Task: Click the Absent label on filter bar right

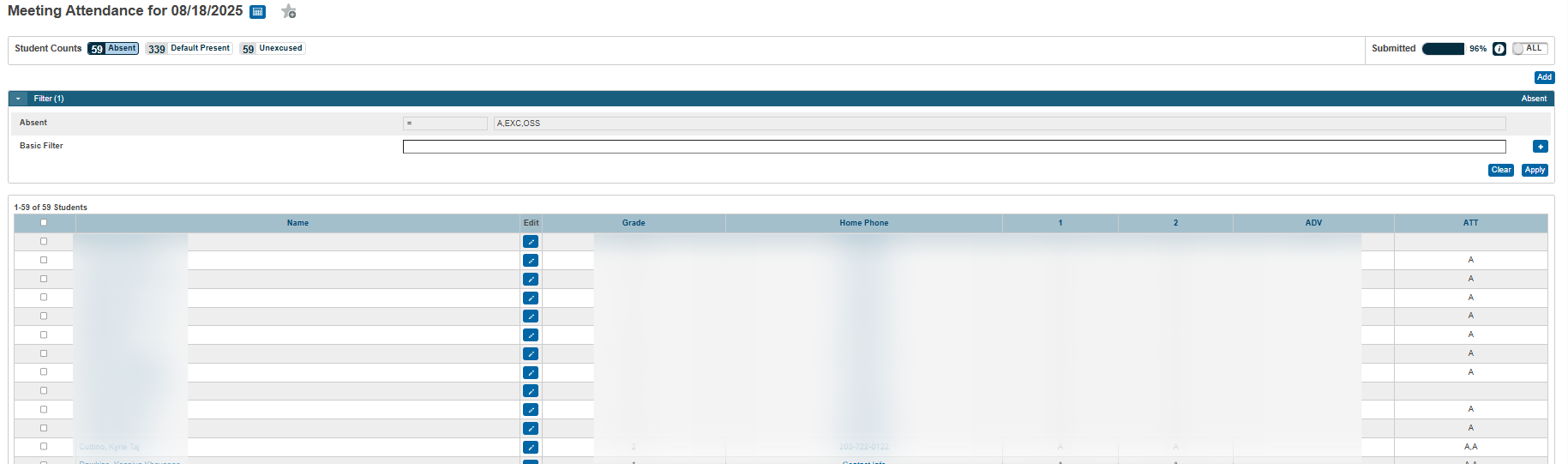Action: coord(1534,99)
